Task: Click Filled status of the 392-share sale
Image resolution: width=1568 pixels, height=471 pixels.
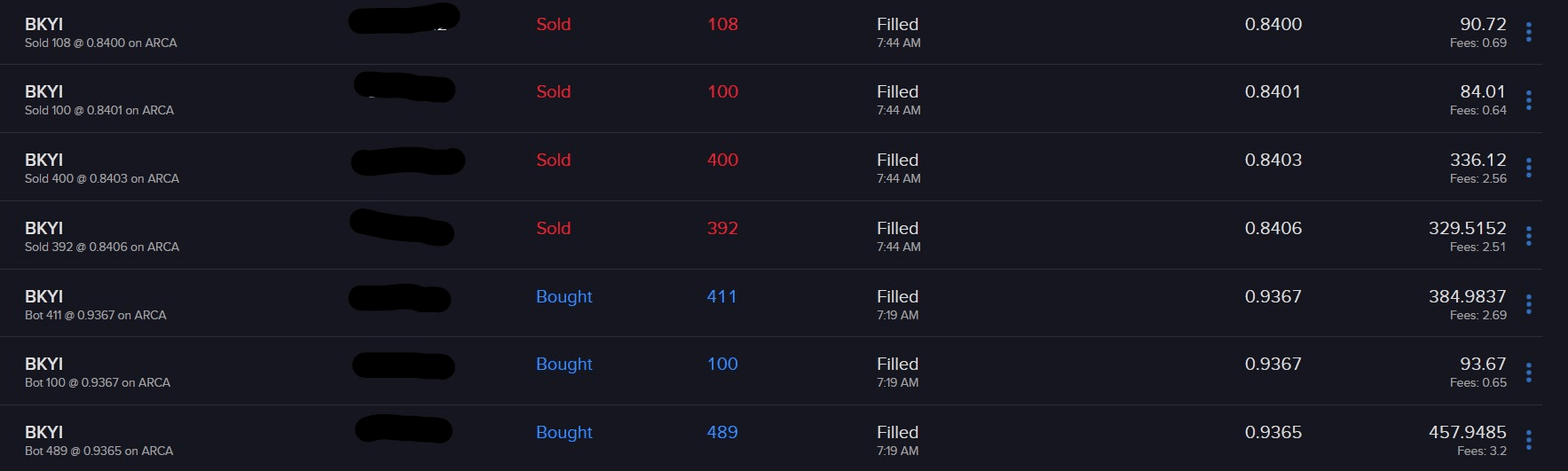Action: click(897, 229)
